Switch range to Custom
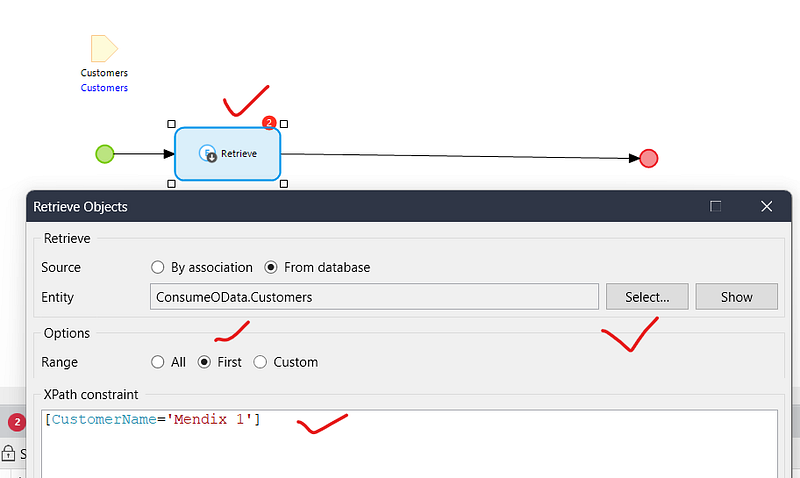This screenshot has height=478, width=800. pos(260,362)
